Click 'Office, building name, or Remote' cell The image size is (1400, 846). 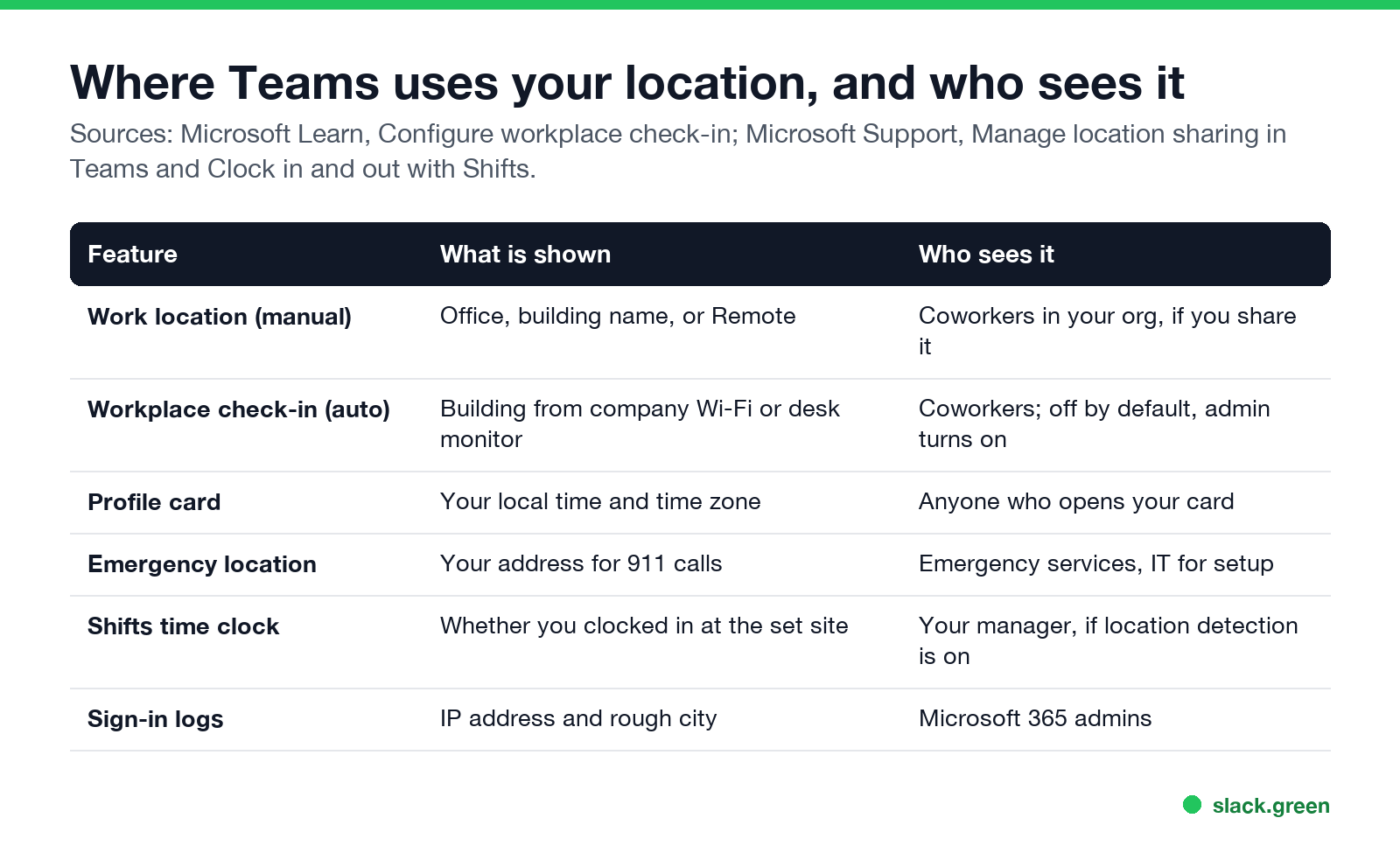[x=618, y=316]
